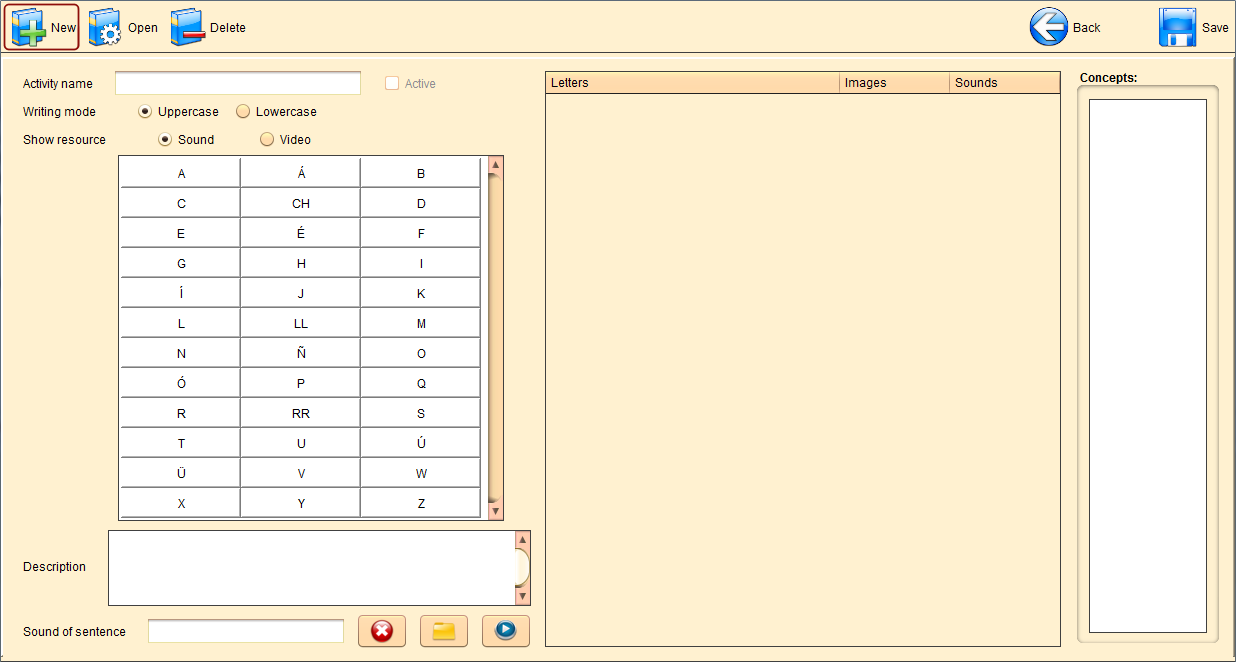Play the sentence sound with play button
The height and width of the screenshot is (662, 1236).
506,631
